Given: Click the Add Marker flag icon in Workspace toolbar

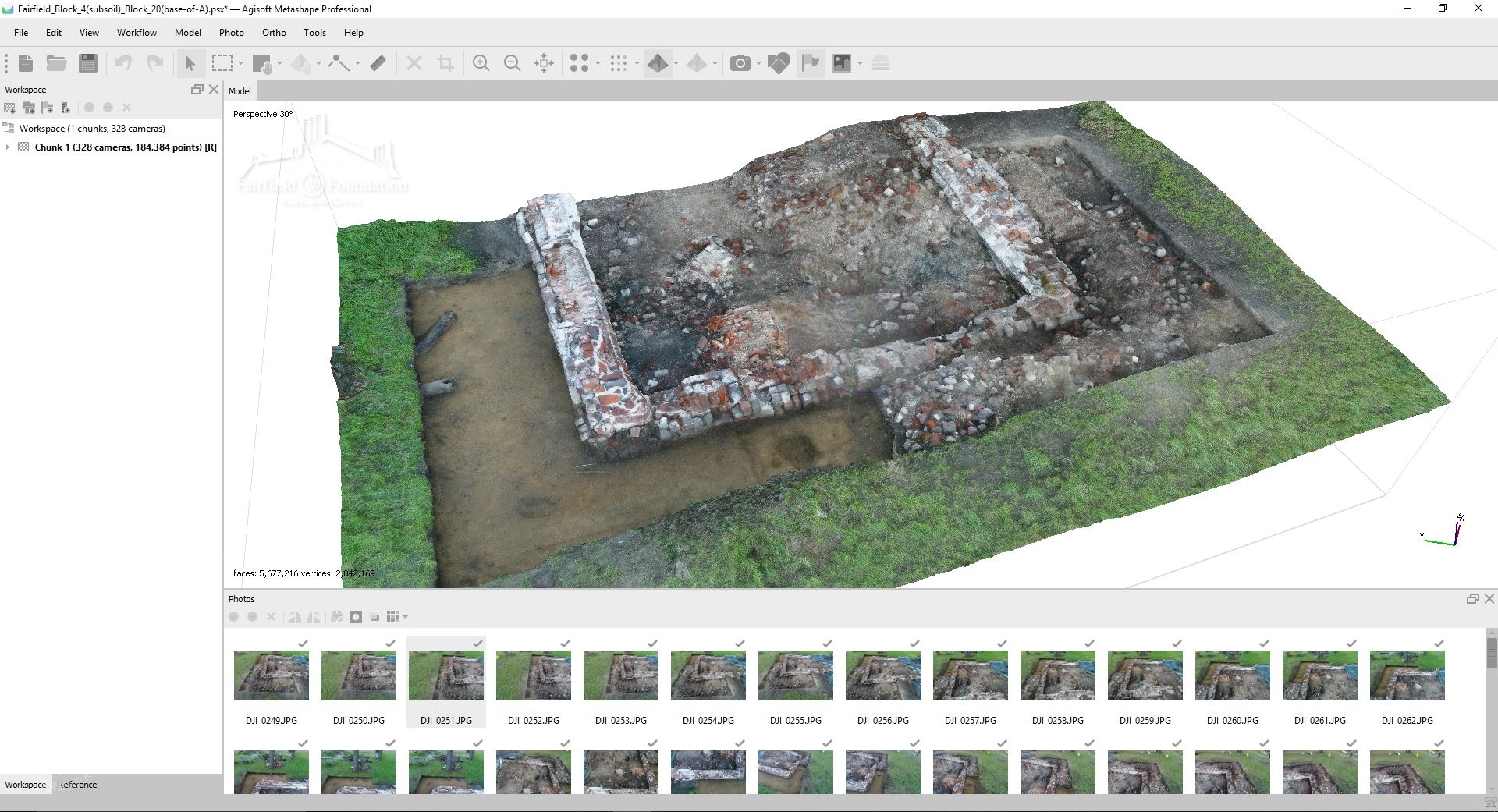Looking at the screenshot, I should click(x=48, y=108).
